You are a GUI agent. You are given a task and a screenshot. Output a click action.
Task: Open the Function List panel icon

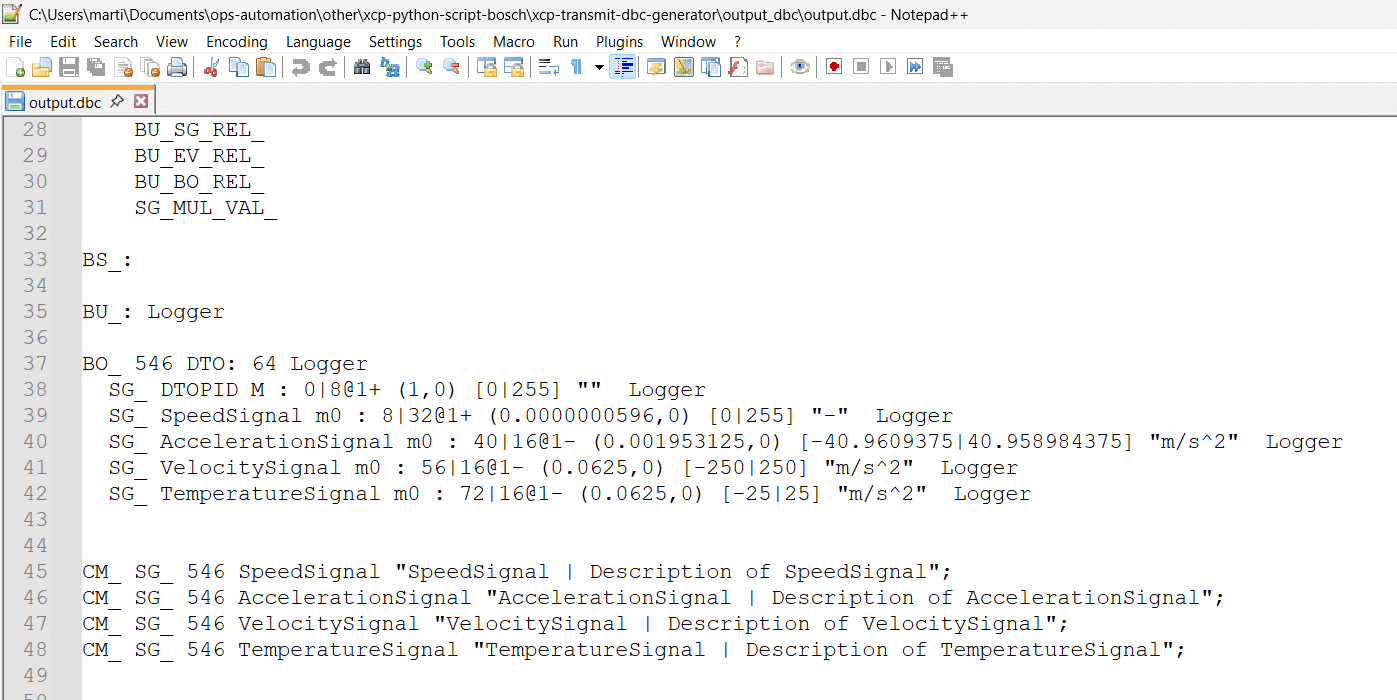pos(738,67)
